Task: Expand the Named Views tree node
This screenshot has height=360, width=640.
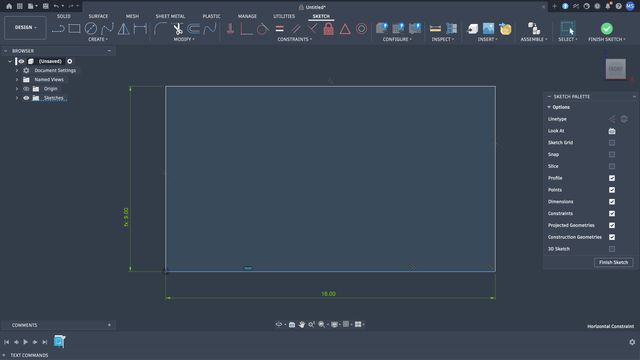Action: point(17,80)
